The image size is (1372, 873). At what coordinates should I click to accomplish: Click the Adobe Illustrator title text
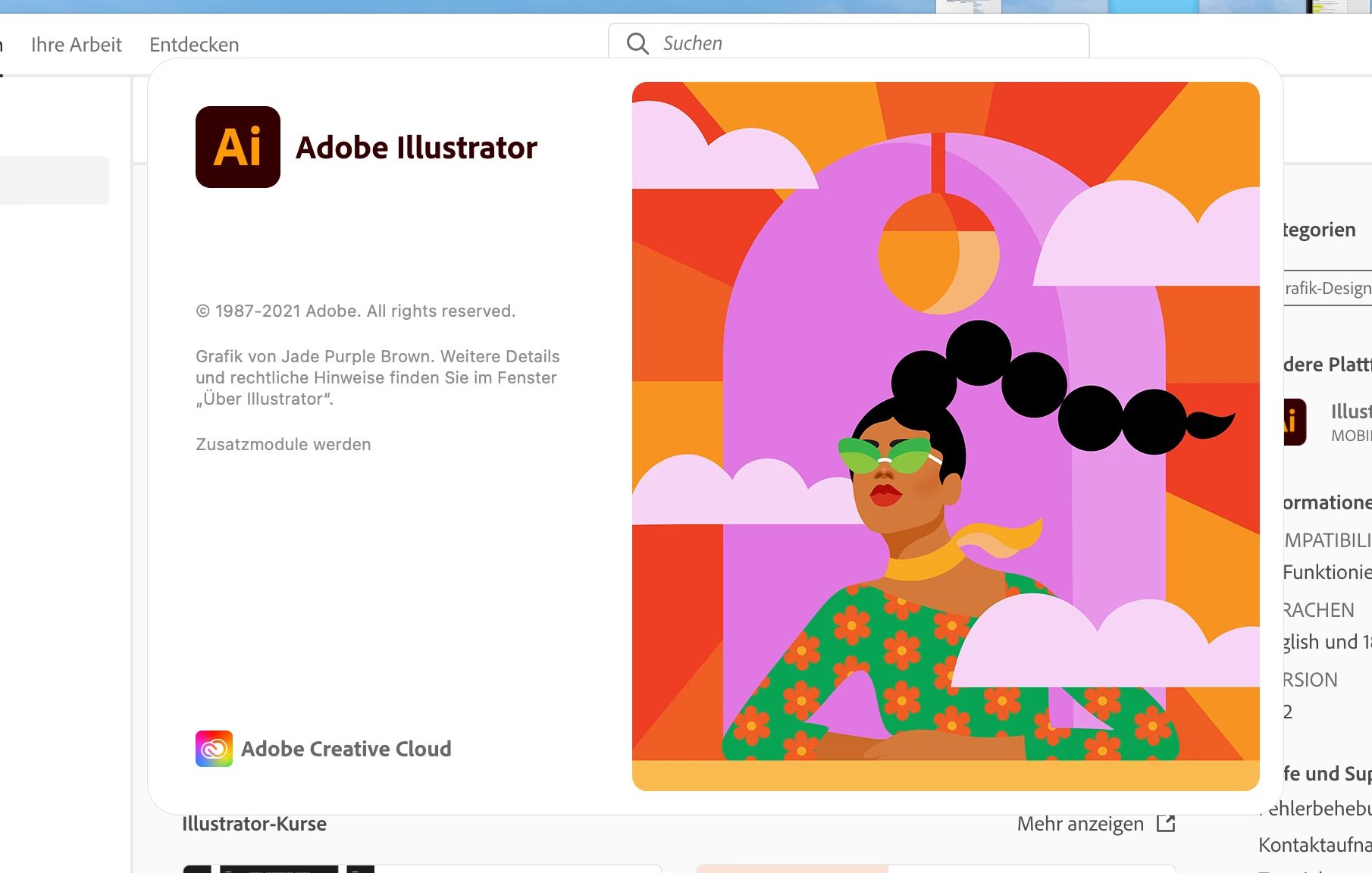(416, 148)
